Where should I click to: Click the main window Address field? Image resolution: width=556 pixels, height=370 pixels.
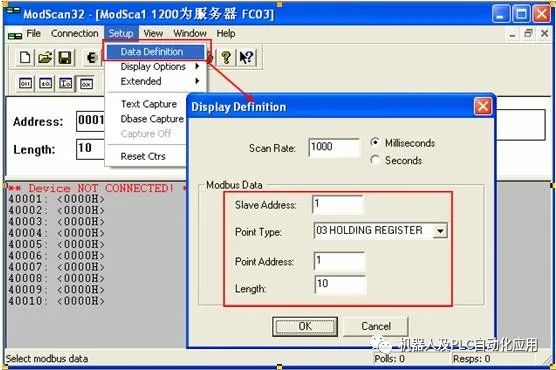90,121
